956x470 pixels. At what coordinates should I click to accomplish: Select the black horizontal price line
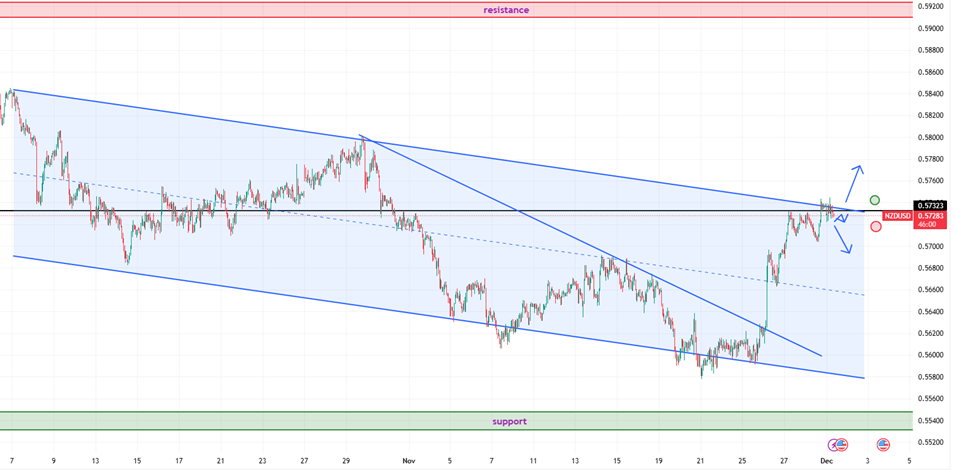[x=300, y=210]
